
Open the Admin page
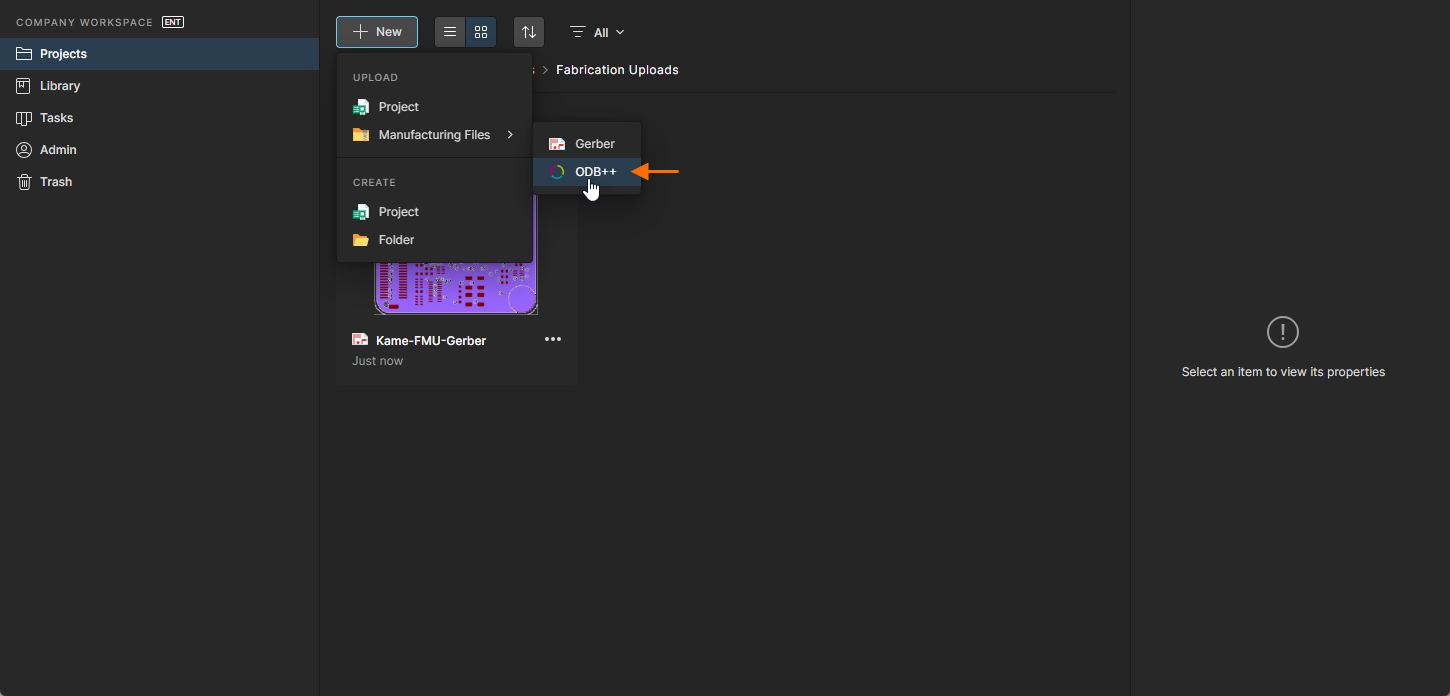(159, 150)
